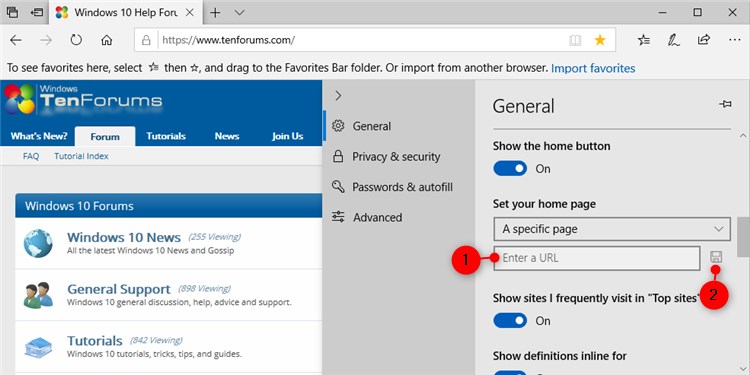The image size is (750, 375).
Task: Click the settings pane scrollbar thumb
Action: click(x=744, y=237)
